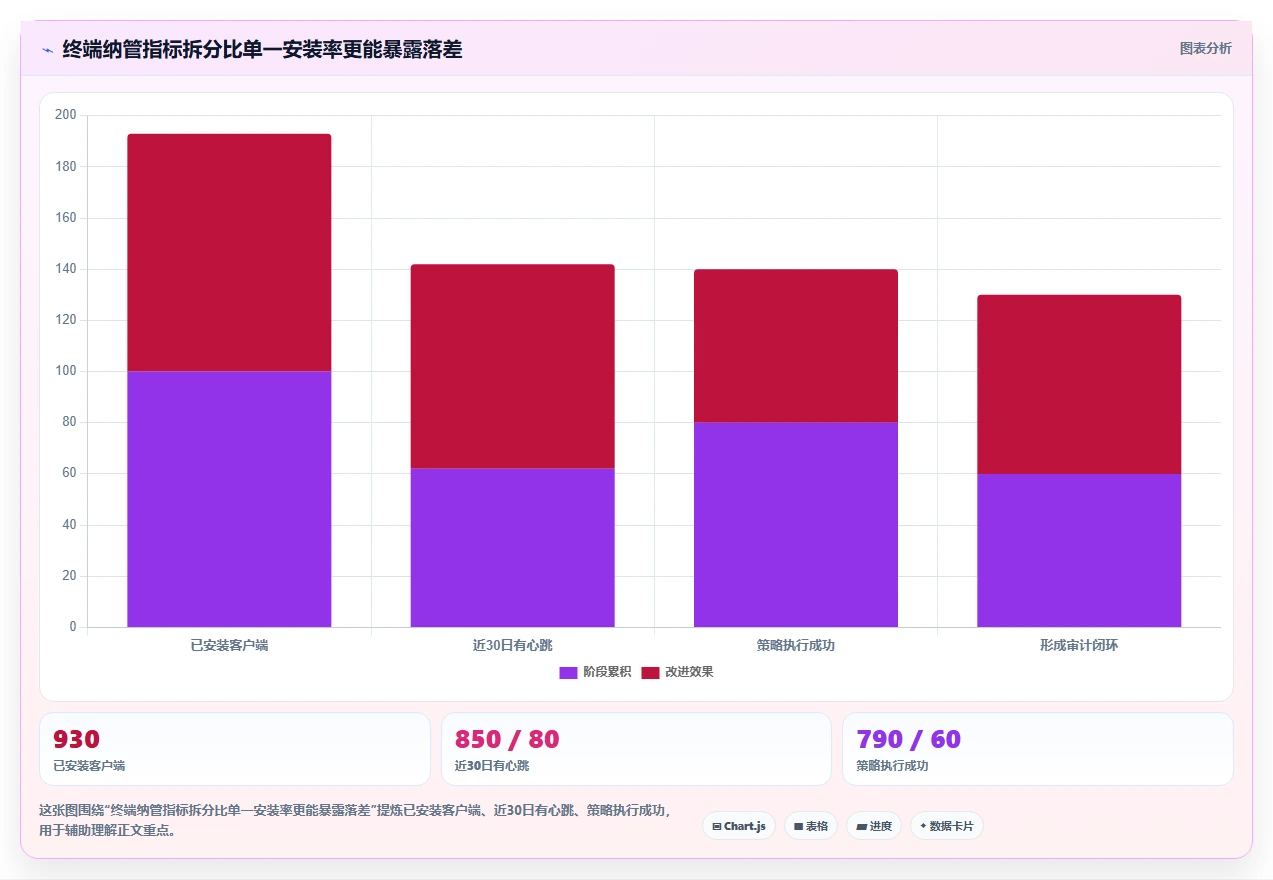Click the chart title 终端纳管指标拆分比单一安装率更能暴露落差

(262, 49)
